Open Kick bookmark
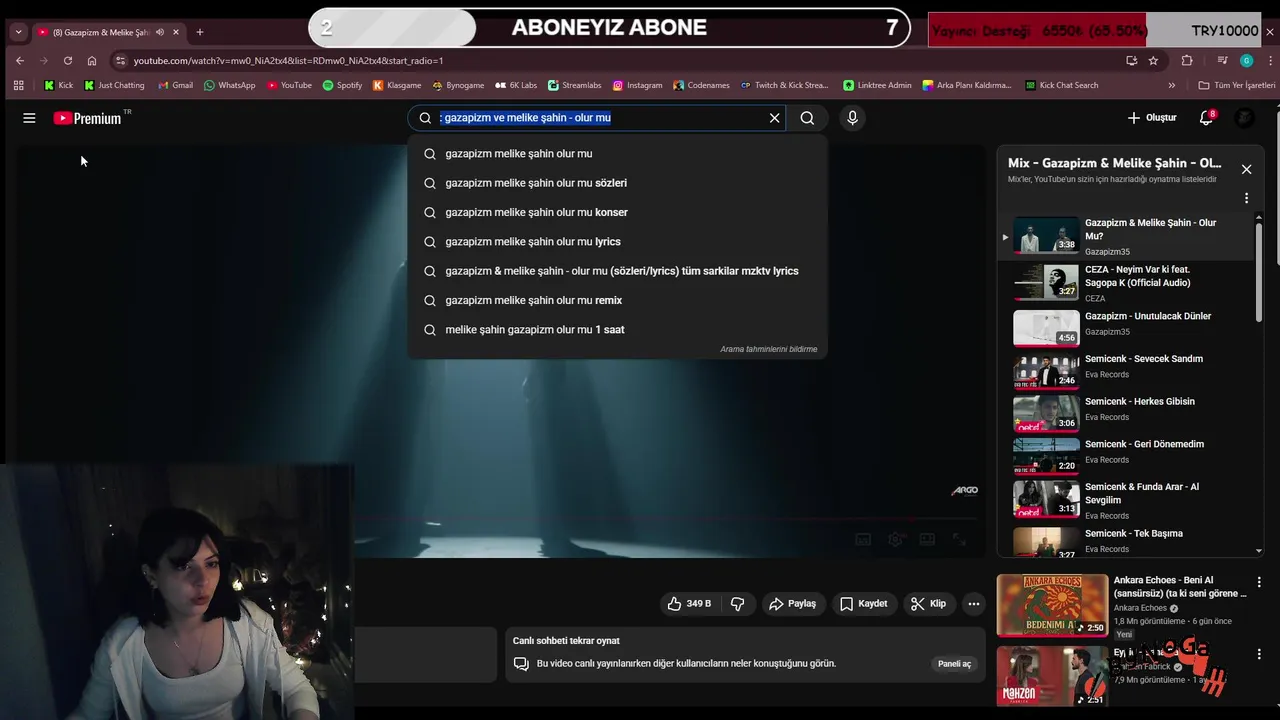 coord(58,85)
